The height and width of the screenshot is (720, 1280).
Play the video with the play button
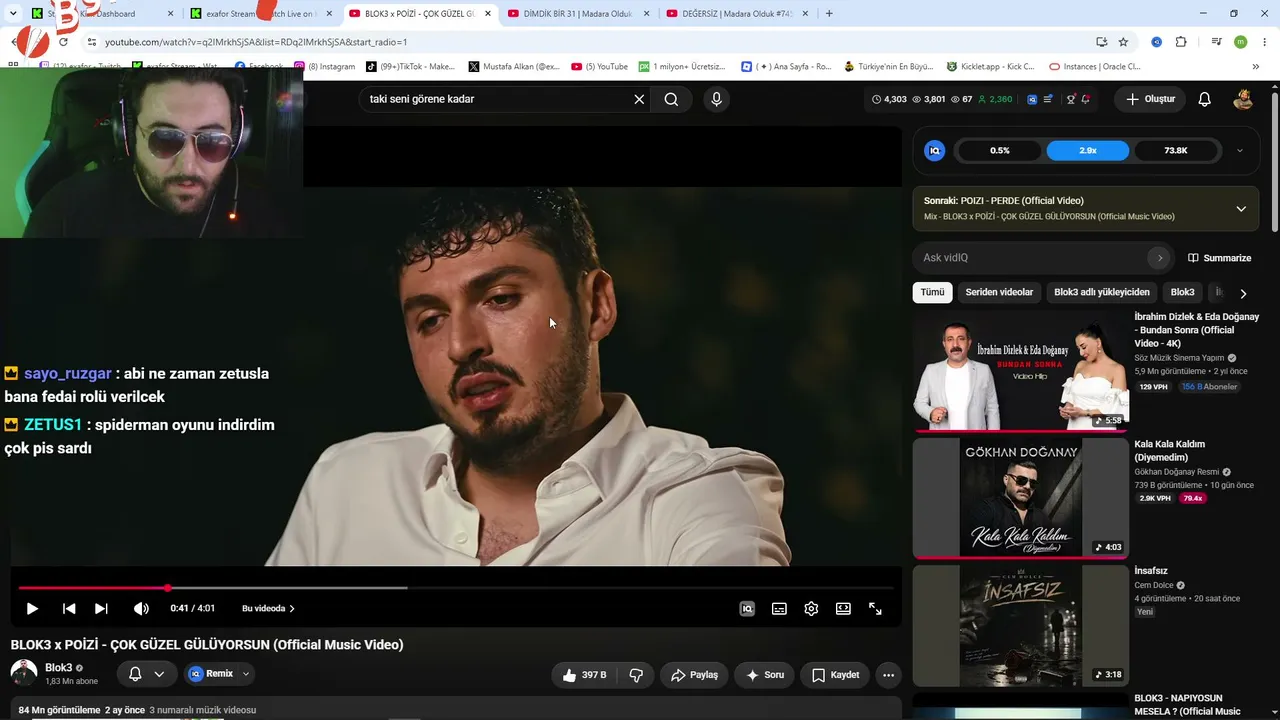pyautogui.click(x=32, y=608)
